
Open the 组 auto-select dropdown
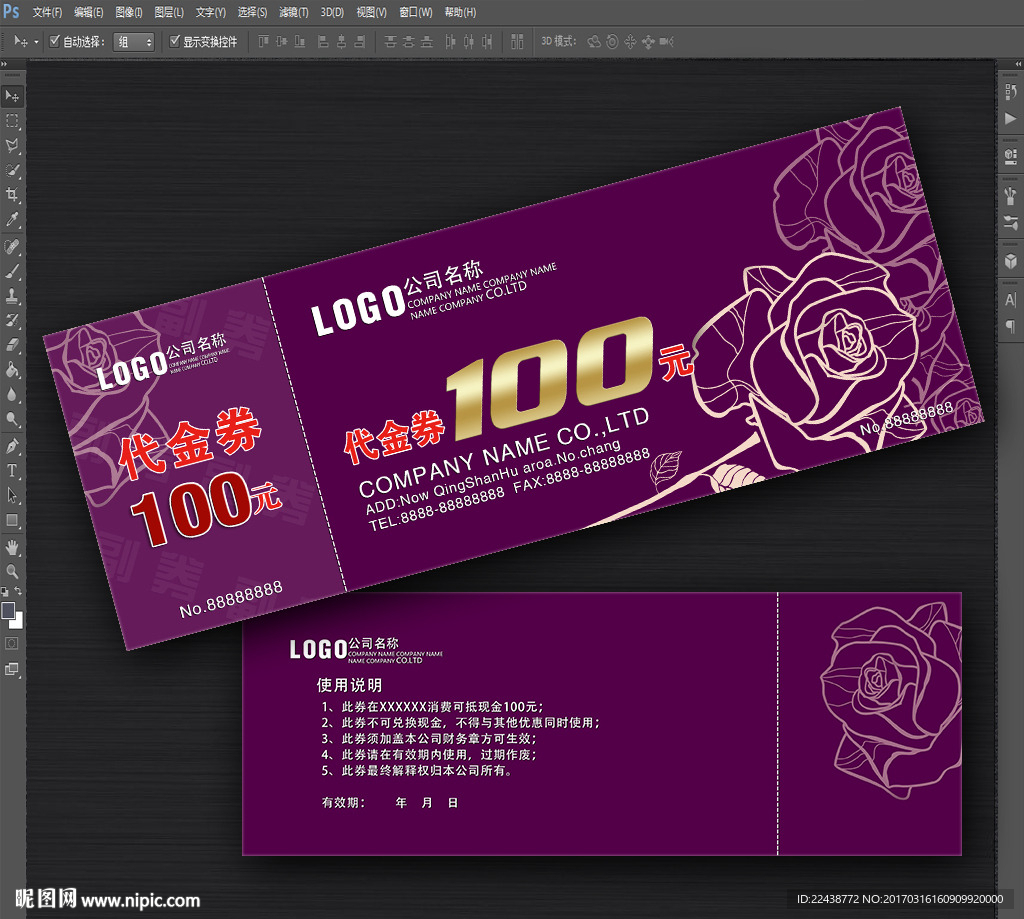coord(134,42)
